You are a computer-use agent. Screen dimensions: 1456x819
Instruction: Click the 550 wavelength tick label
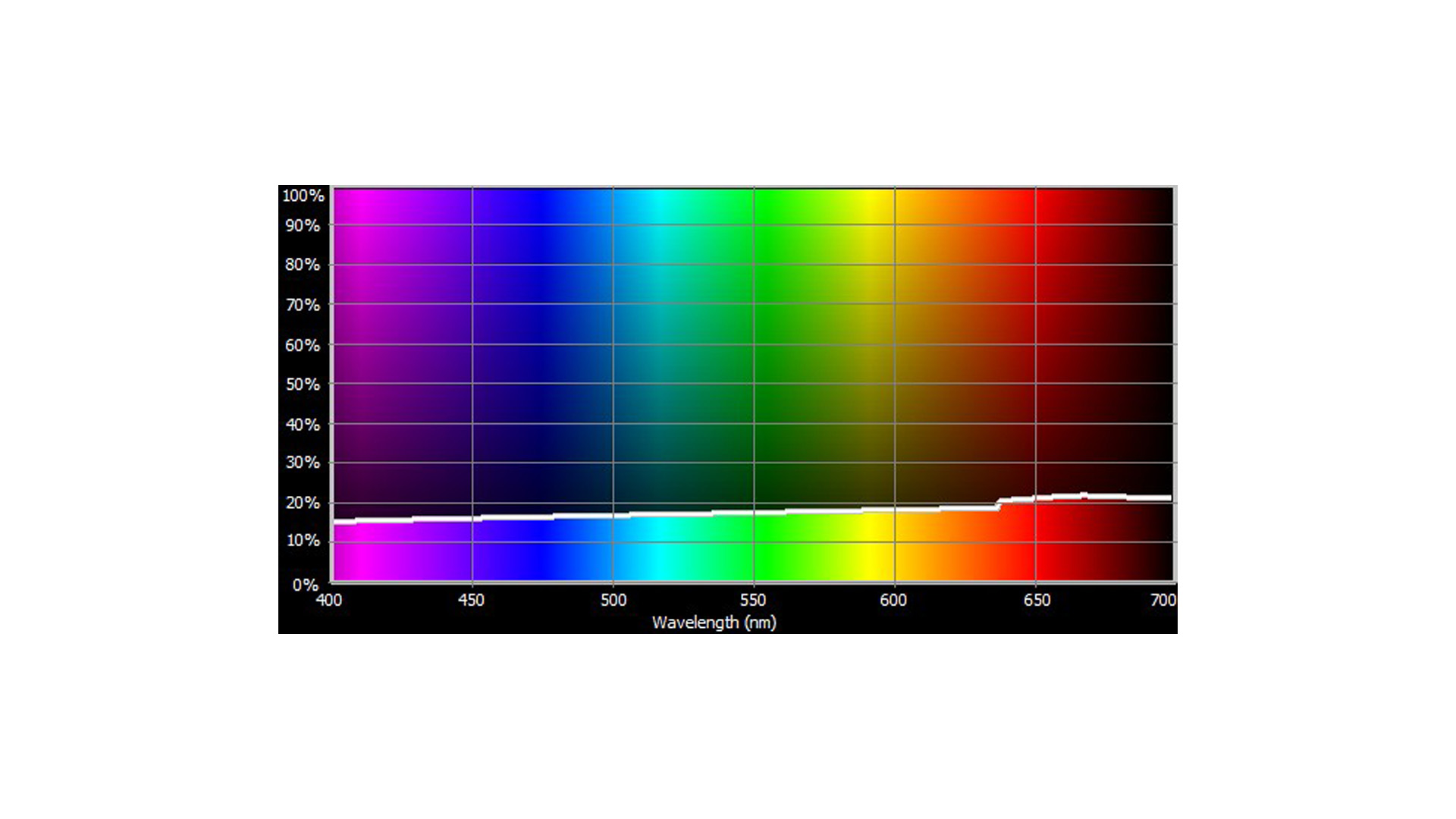click(x=753, y=600)
